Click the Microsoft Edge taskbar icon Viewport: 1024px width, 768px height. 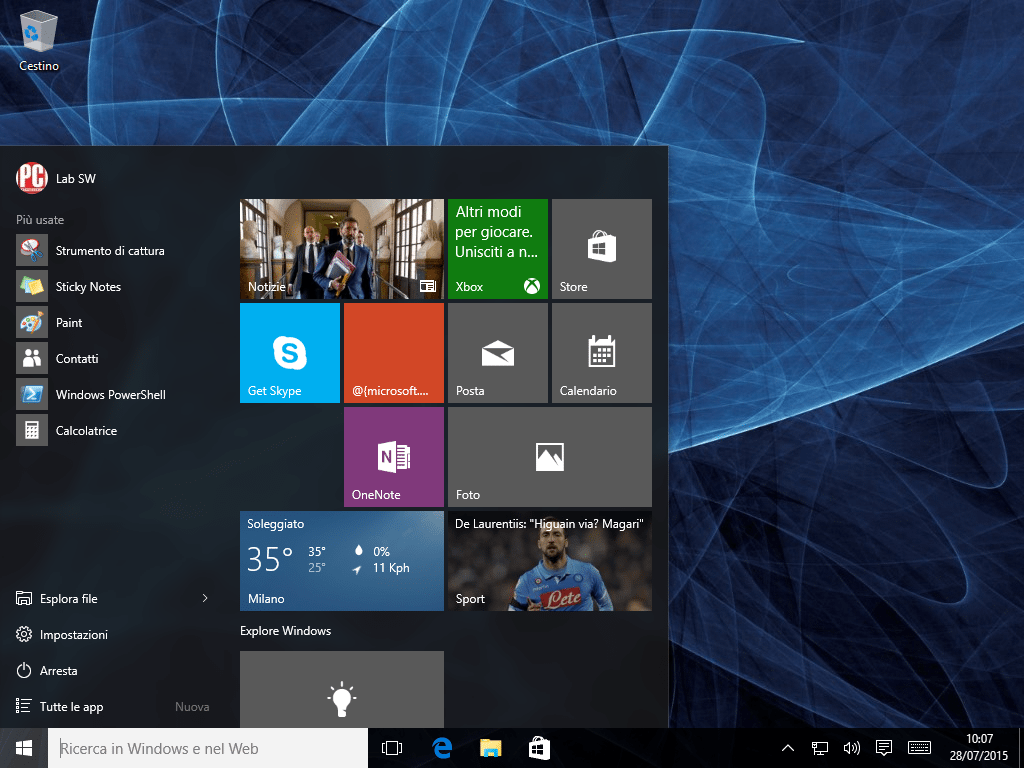click(442, 748)
